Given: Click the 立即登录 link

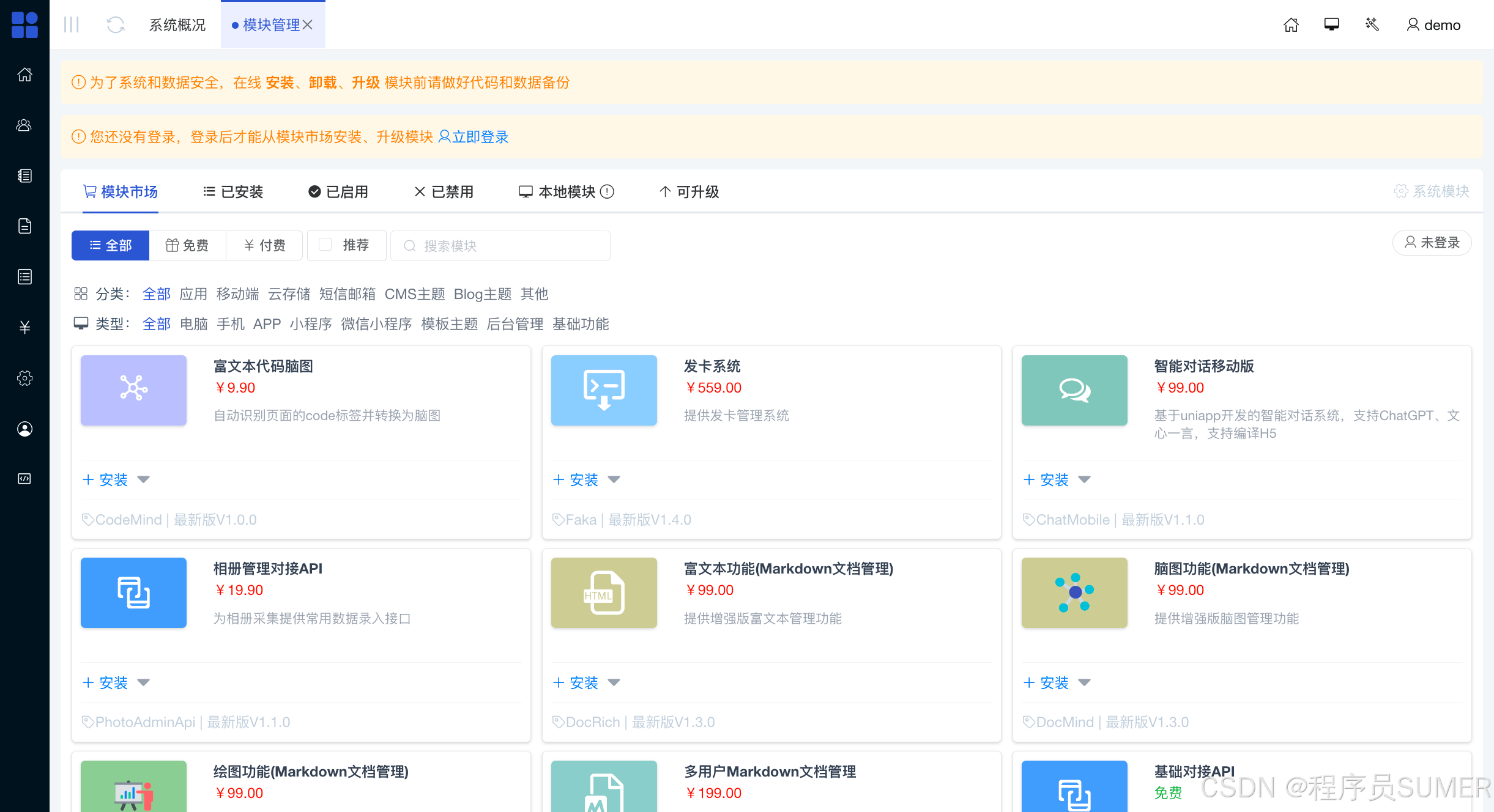Looking at the screenshot, I should [x=474, y=137].
